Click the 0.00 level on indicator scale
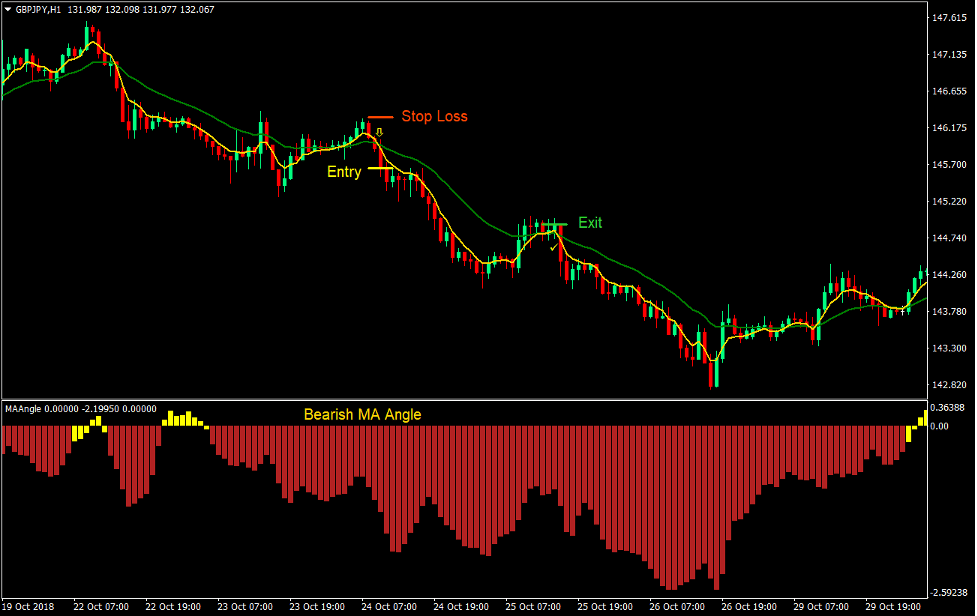Screen dimensions: 977x616 tap(940, 424)
